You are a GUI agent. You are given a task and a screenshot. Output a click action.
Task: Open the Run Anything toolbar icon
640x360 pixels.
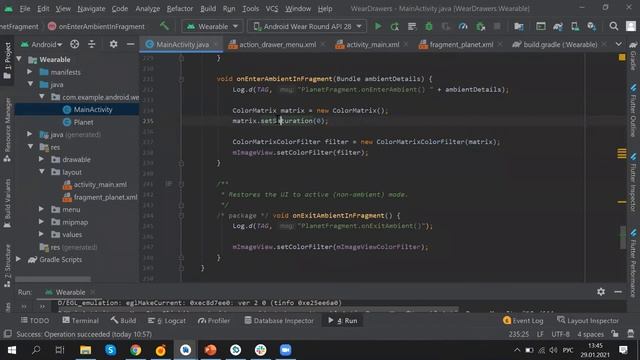click(x=541, y=27)
